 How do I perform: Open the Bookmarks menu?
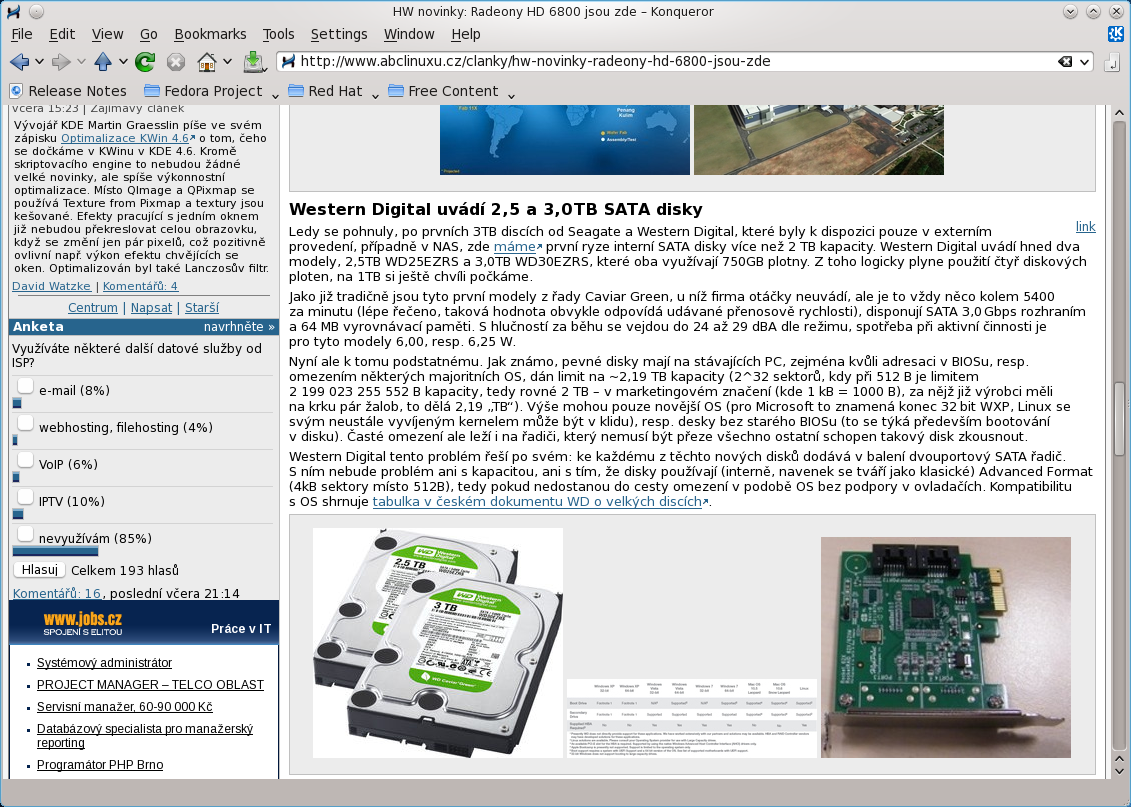pos(211,34)
